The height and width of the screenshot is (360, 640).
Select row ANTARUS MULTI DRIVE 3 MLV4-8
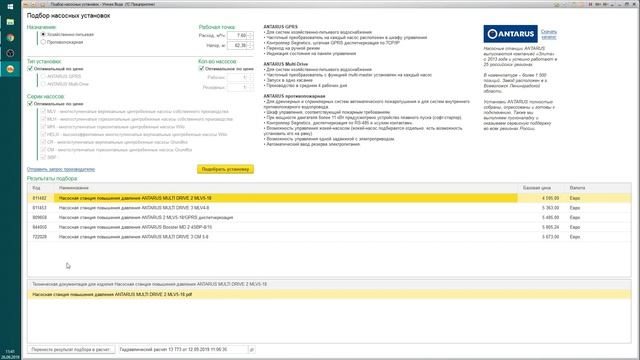pos(329,208)
